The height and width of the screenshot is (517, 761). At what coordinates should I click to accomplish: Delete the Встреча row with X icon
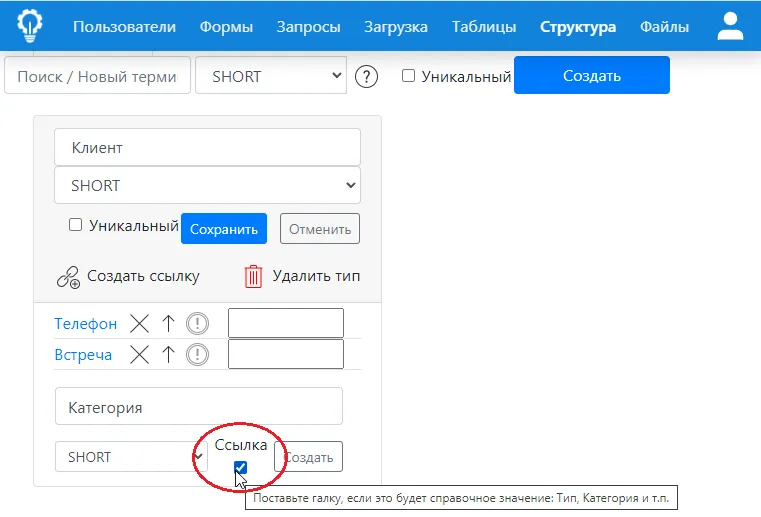pos(139,354)
